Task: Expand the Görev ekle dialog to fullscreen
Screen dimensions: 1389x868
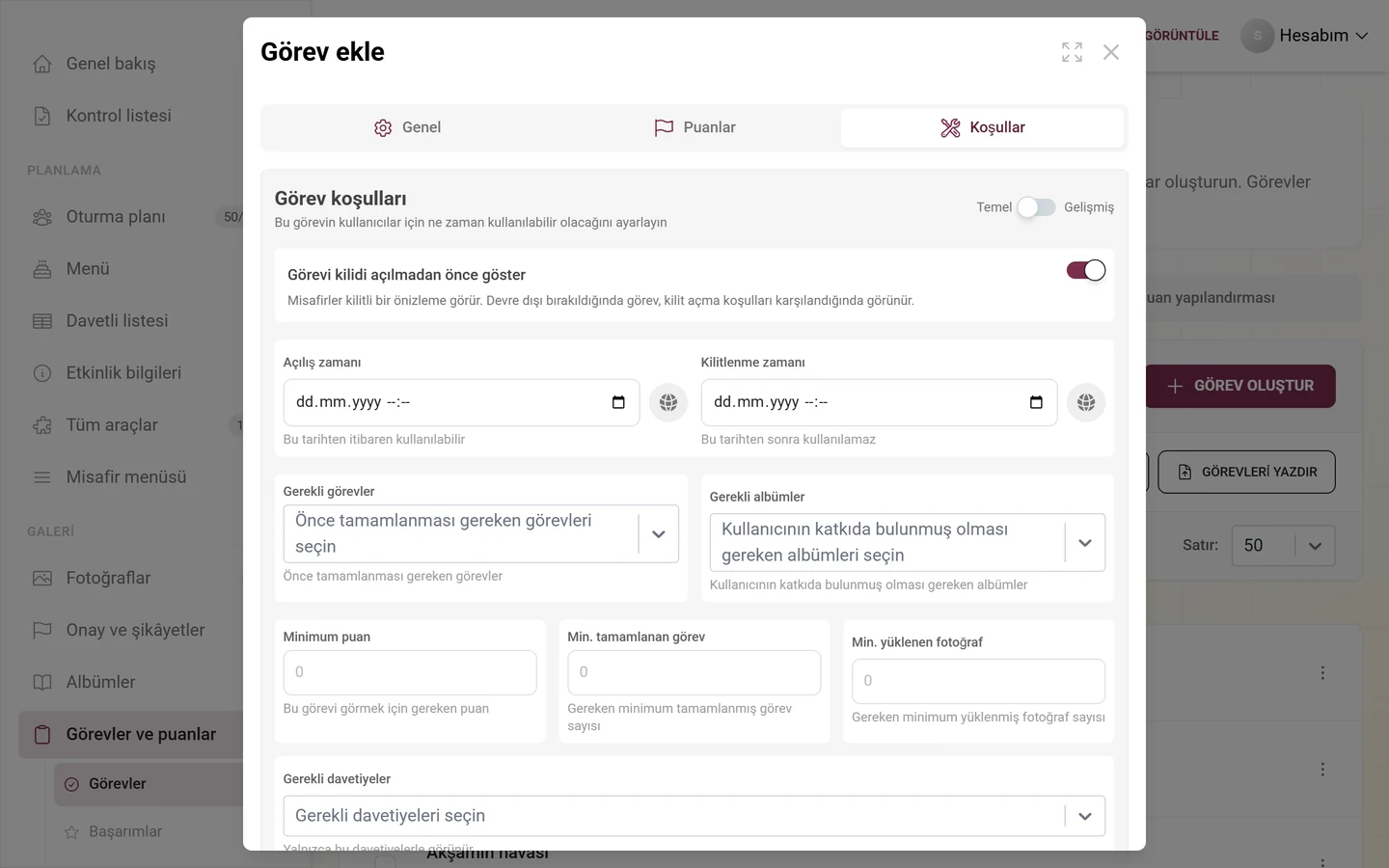Action: pos(1072,52)
